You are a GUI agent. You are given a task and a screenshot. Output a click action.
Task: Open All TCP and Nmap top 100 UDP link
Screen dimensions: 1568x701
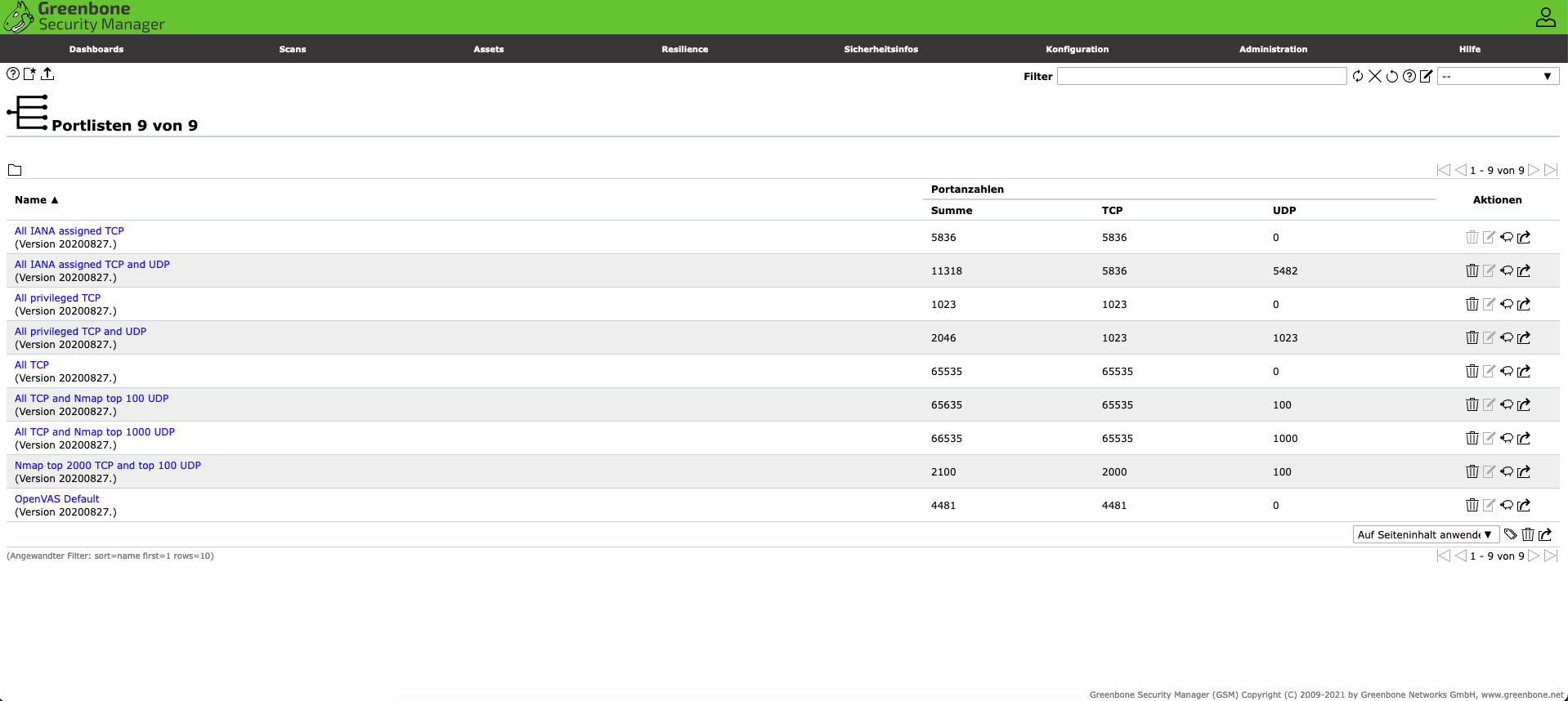(x=92, y=399)
